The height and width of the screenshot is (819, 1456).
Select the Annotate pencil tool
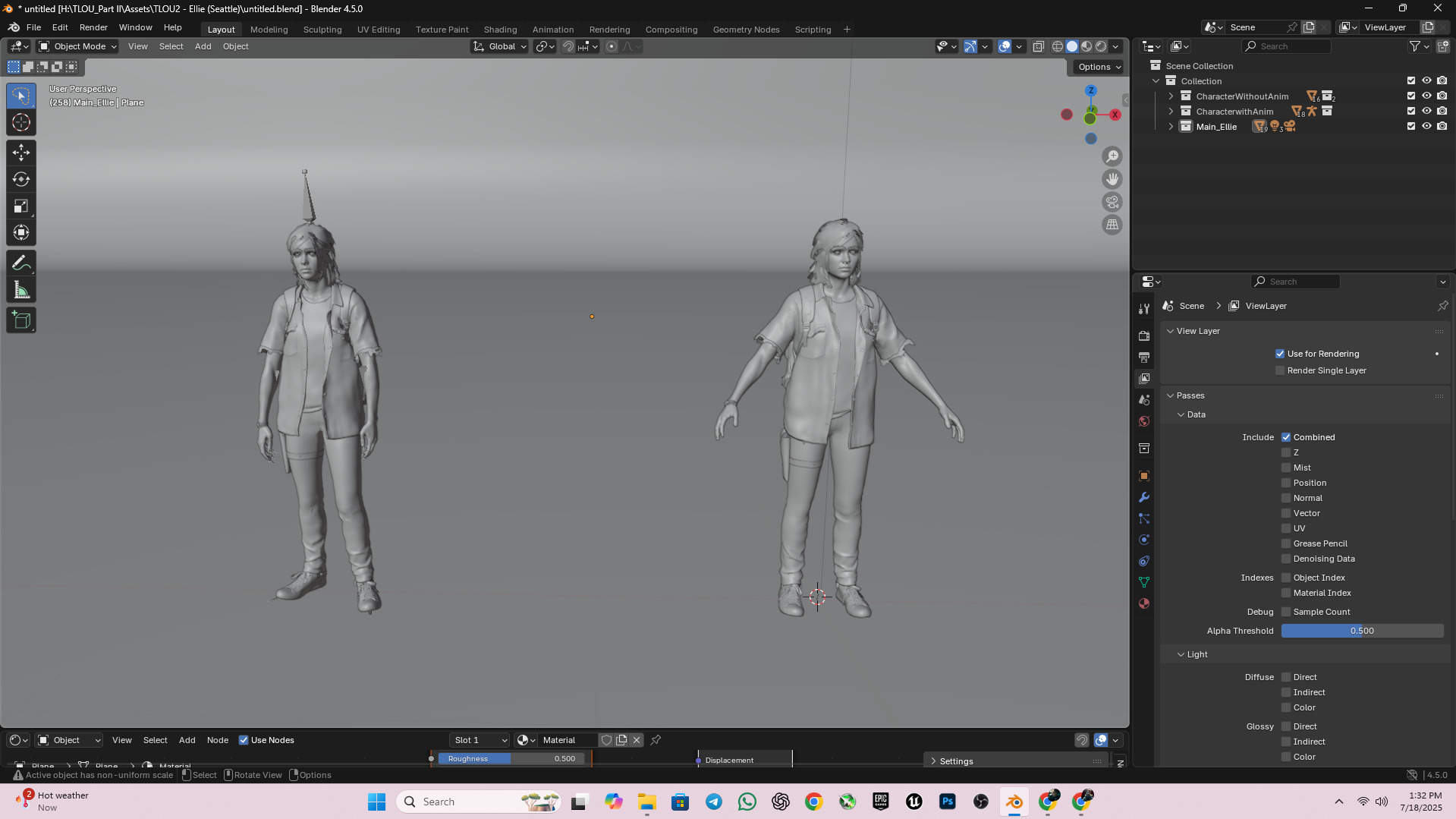point(21,263)
